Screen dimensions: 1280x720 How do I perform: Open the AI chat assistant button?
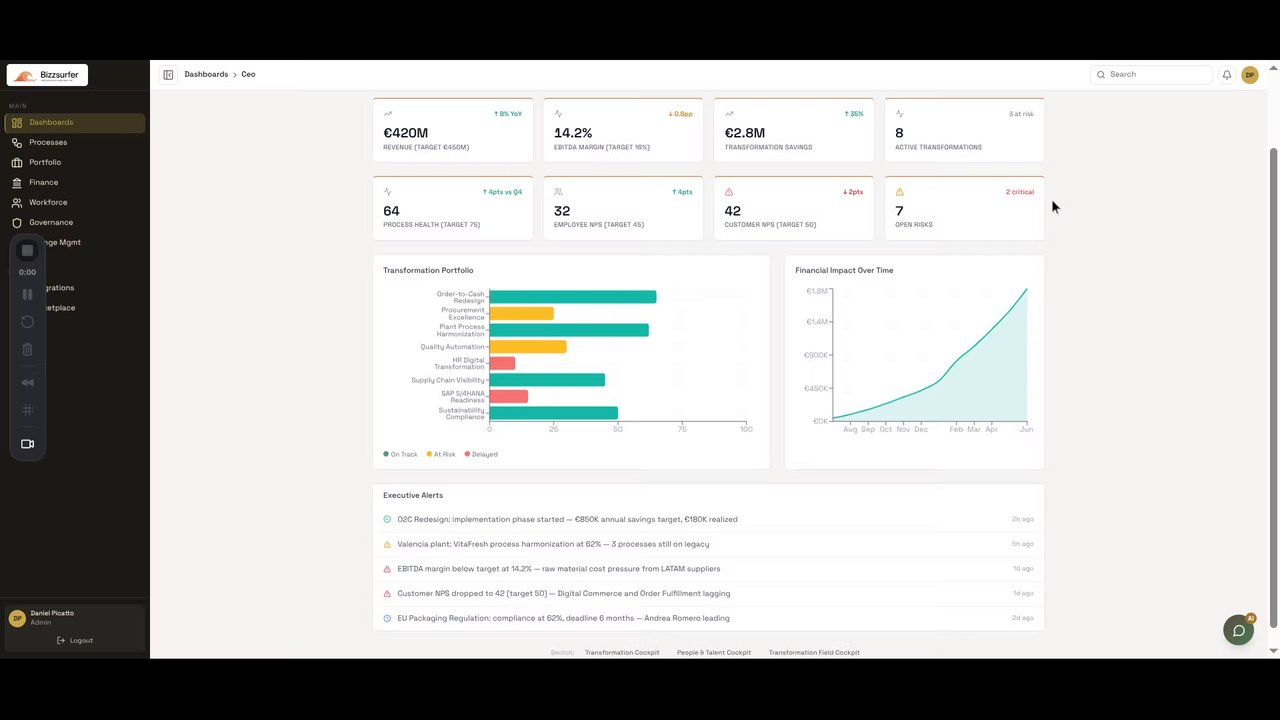tap(1238, 630)
